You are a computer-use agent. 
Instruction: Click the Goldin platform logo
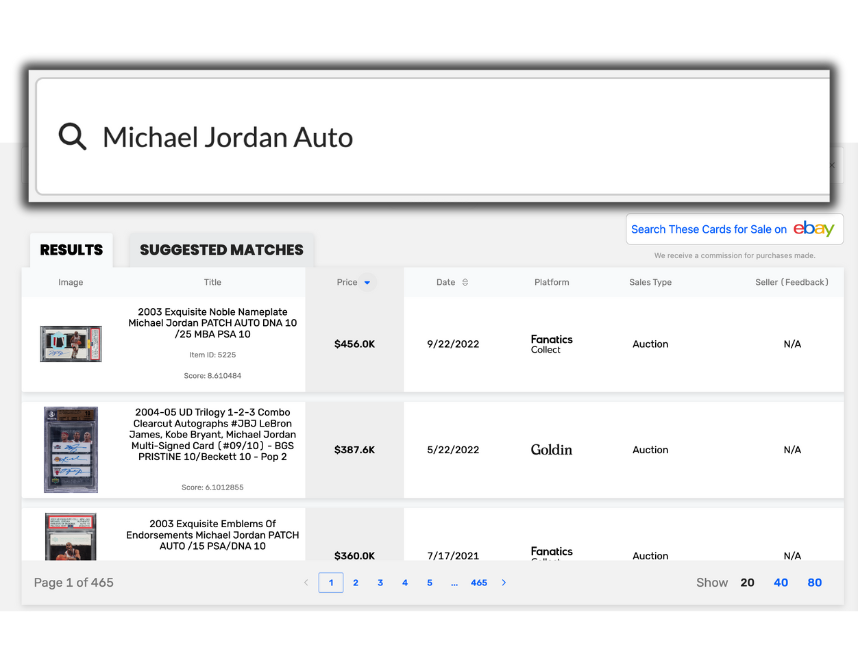tap(552, 450)
